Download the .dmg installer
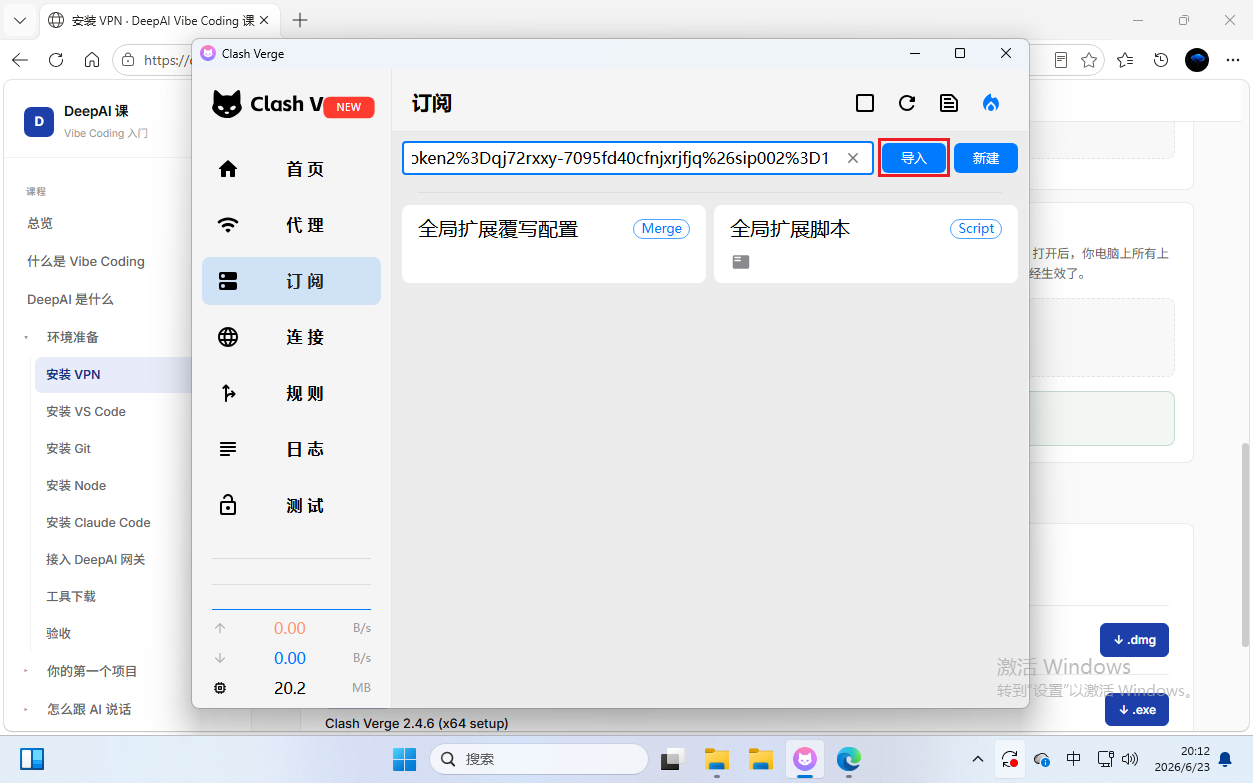Screen dimensions: 1253x783 1134,640
